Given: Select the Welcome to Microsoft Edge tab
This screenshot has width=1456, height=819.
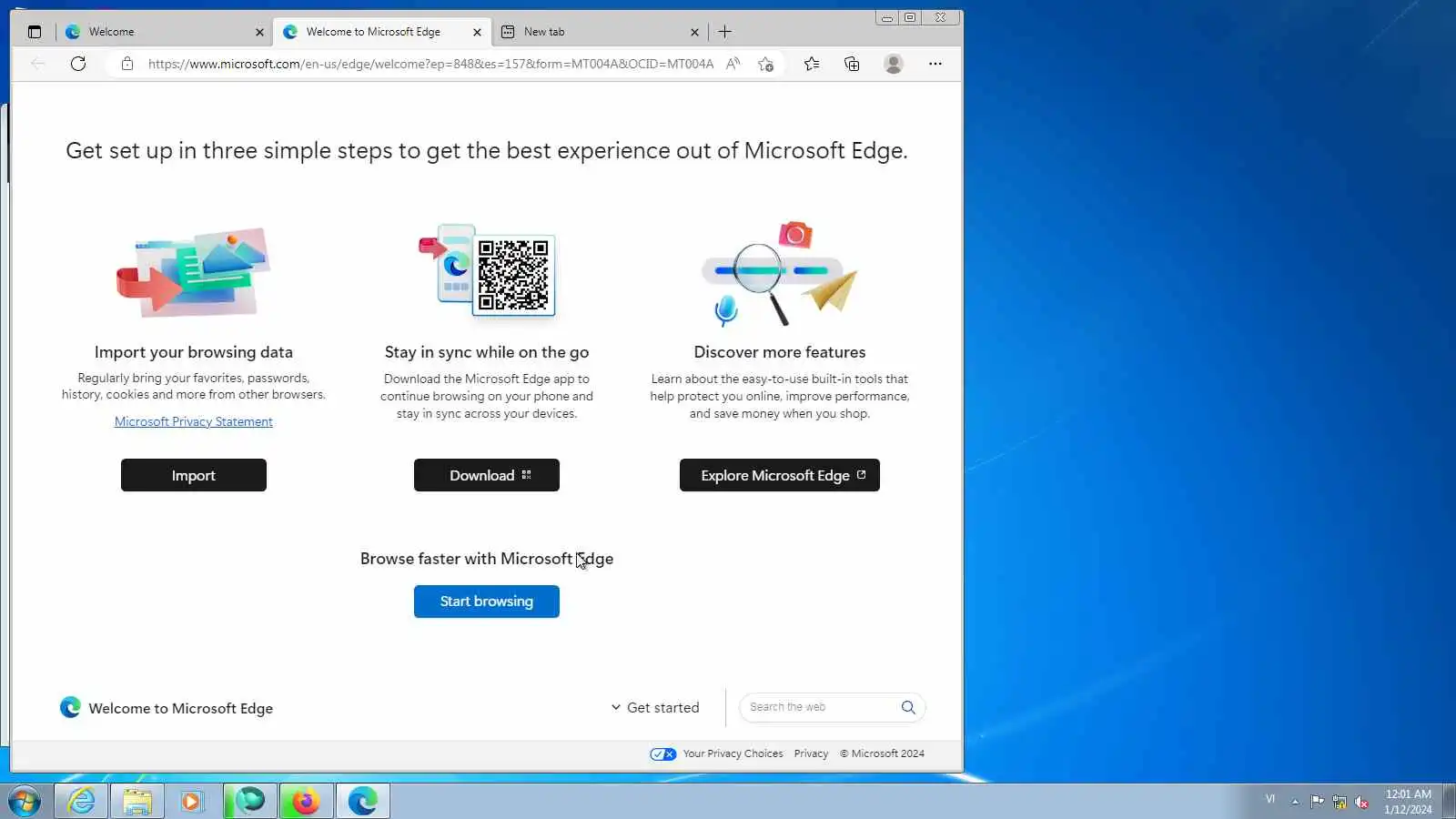Looking at the screenshot, I should [381, 32].
